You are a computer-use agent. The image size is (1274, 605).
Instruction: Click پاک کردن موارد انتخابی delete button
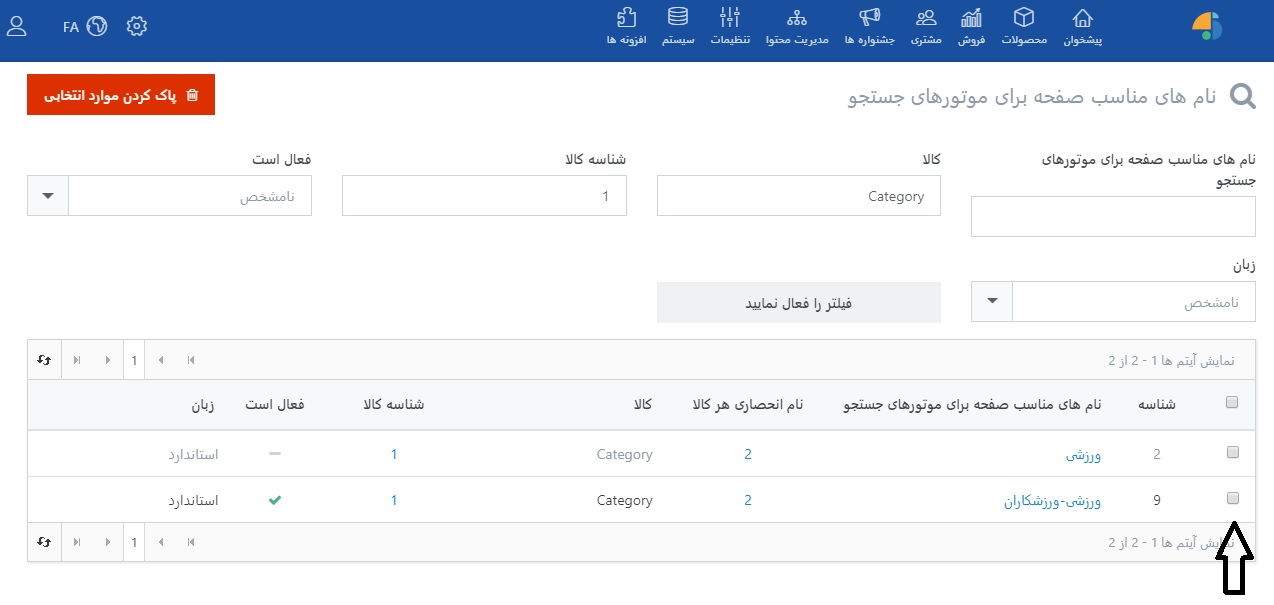point(121,95)
